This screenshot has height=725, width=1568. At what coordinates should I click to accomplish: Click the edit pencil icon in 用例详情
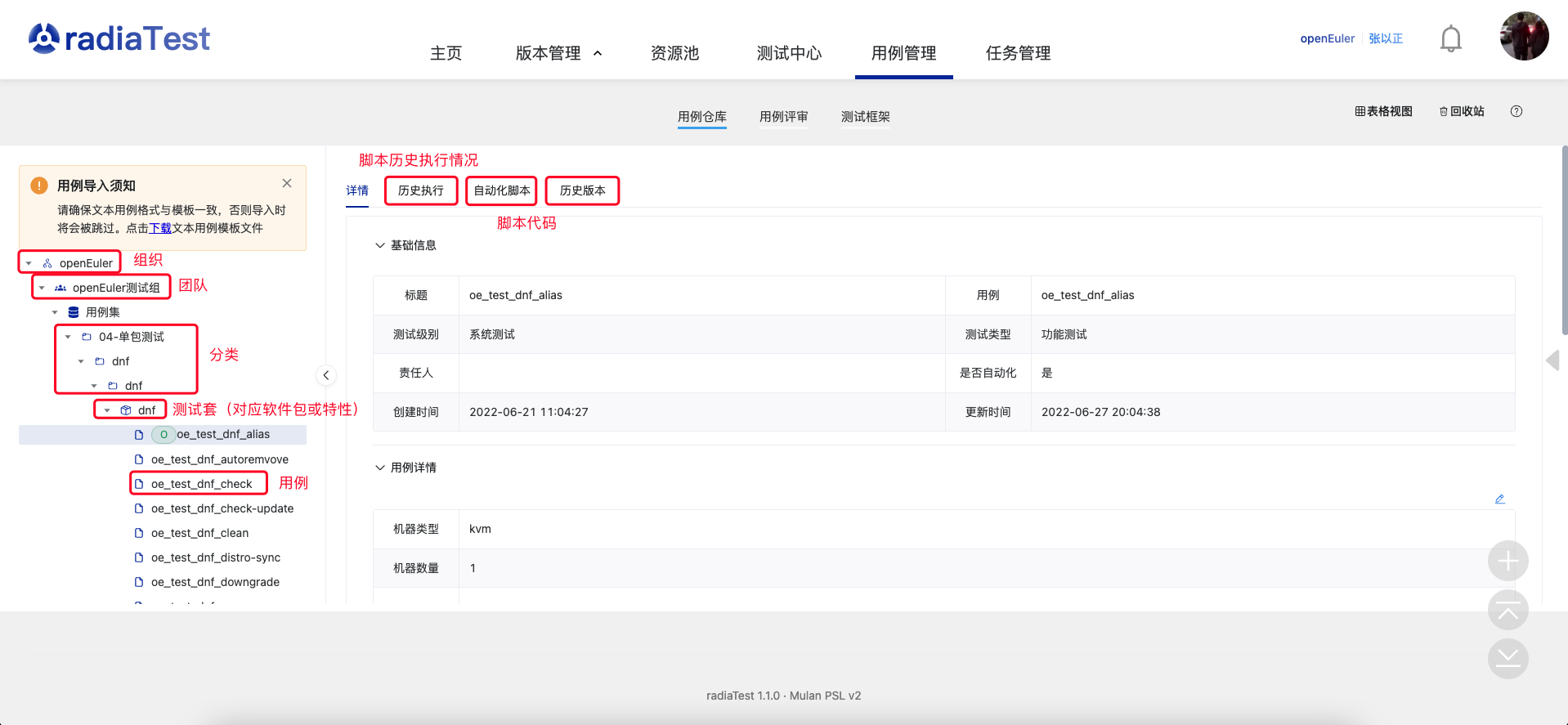click(1499, 499)
